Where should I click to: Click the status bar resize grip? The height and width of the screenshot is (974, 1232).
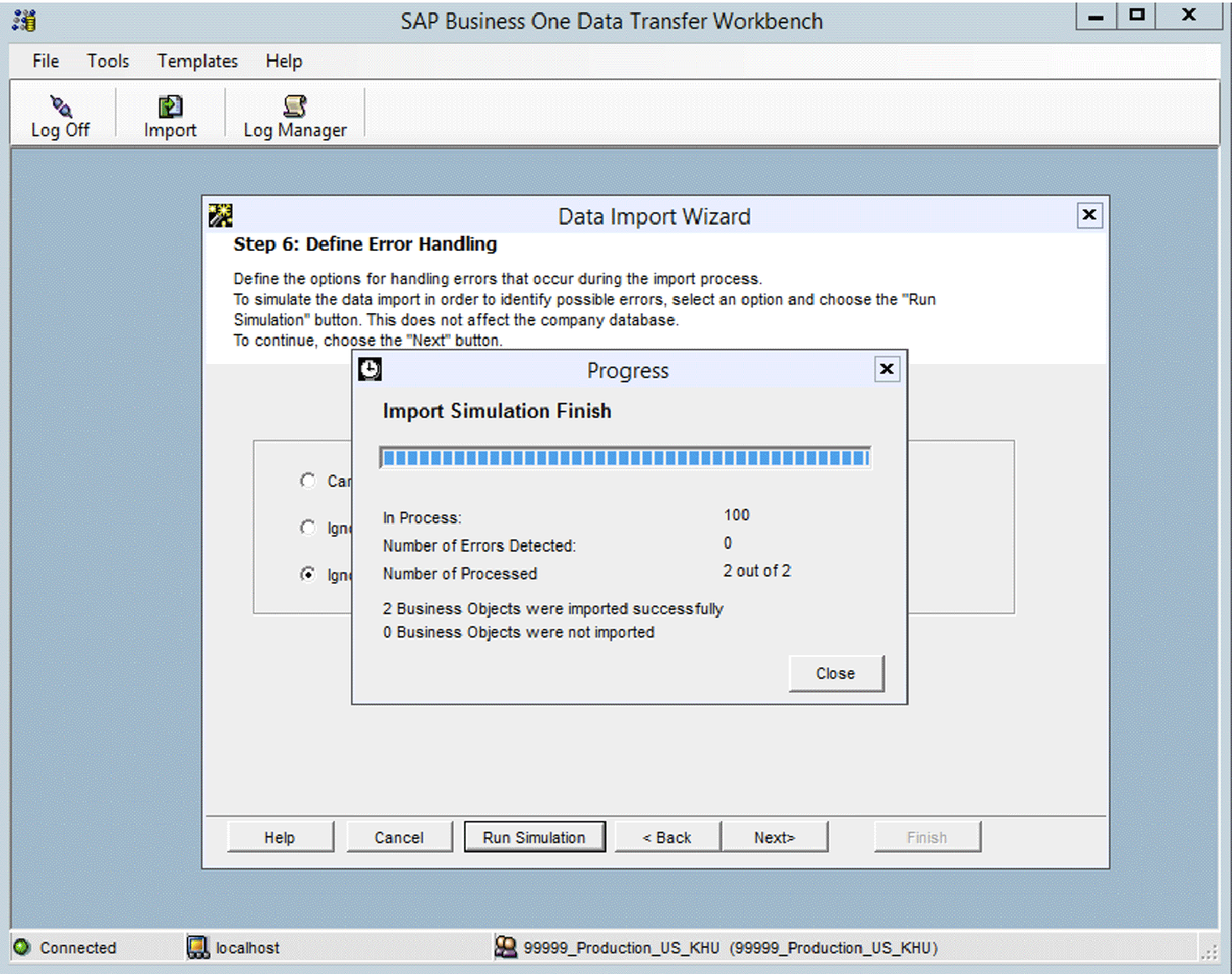tap(1209, 951)
